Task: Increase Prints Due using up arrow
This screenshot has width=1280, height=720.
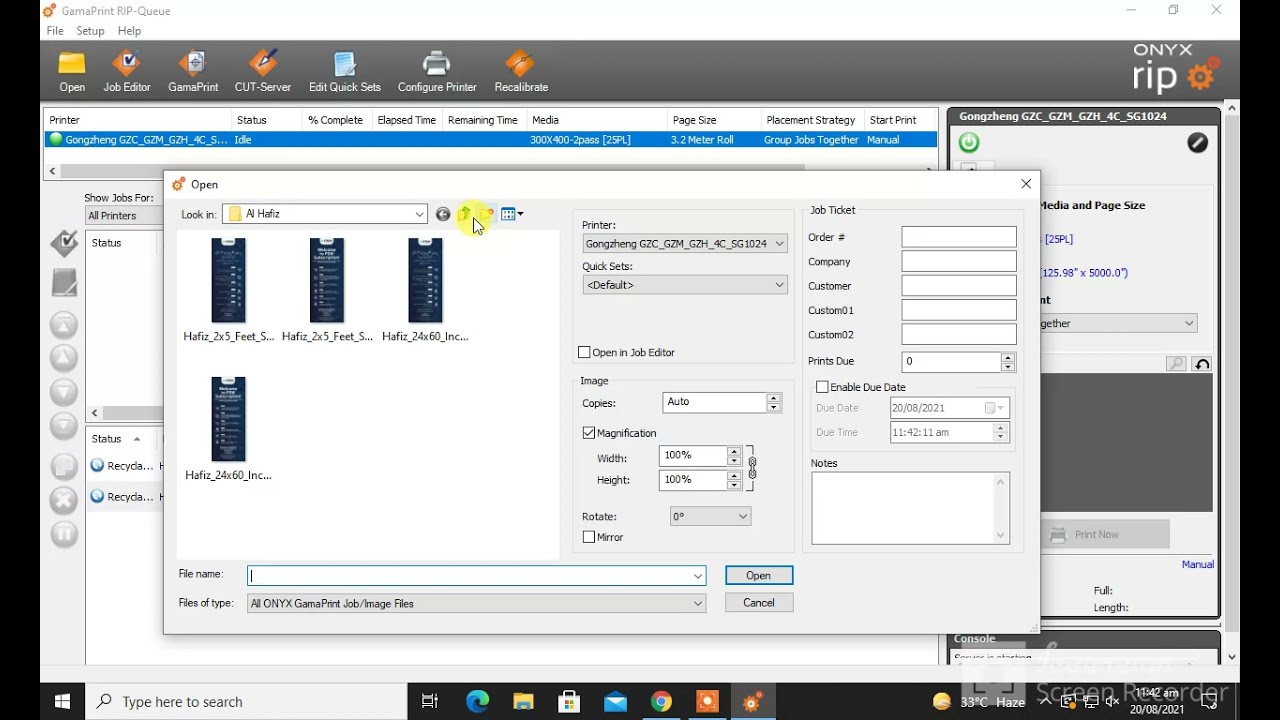Action: [1008, 357]
